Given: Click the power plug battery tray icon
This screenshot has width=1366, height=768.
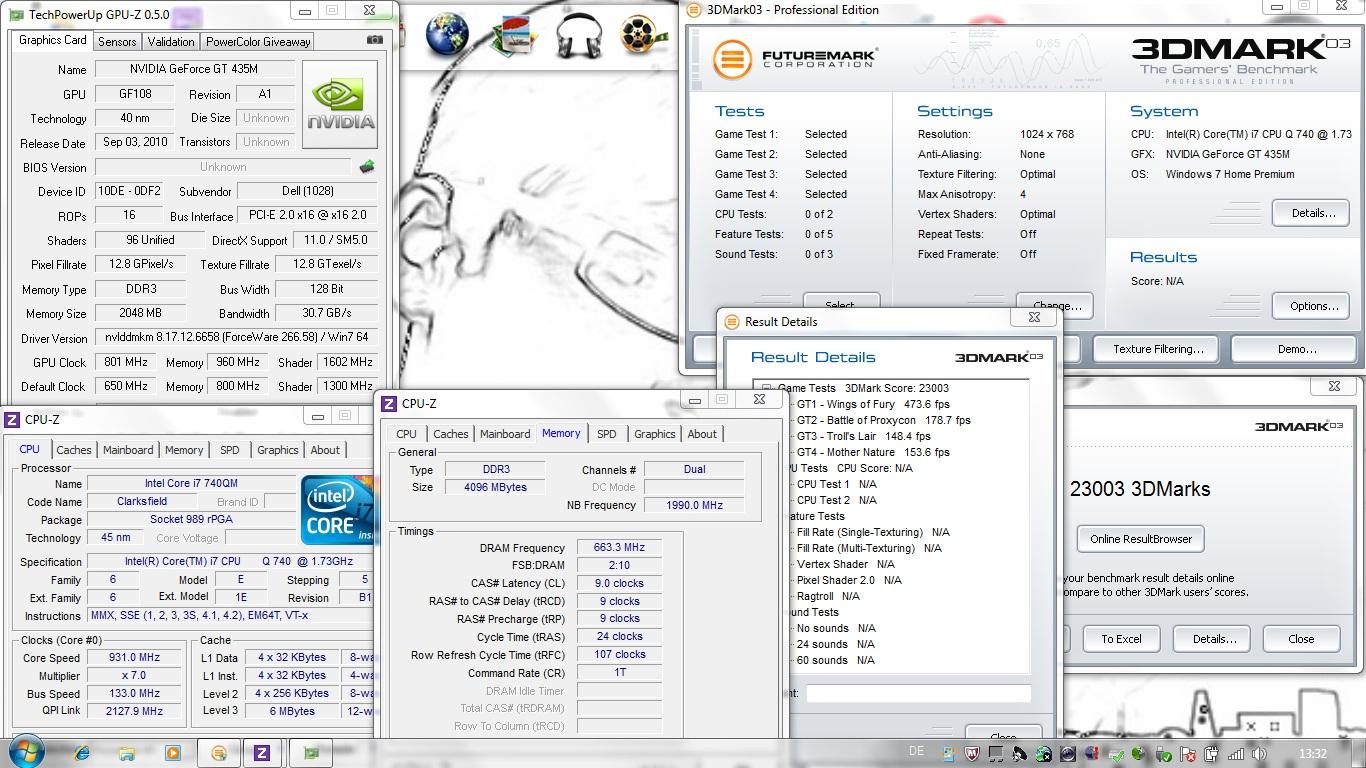Looking at the screenshot, I should pos(1211,754).
